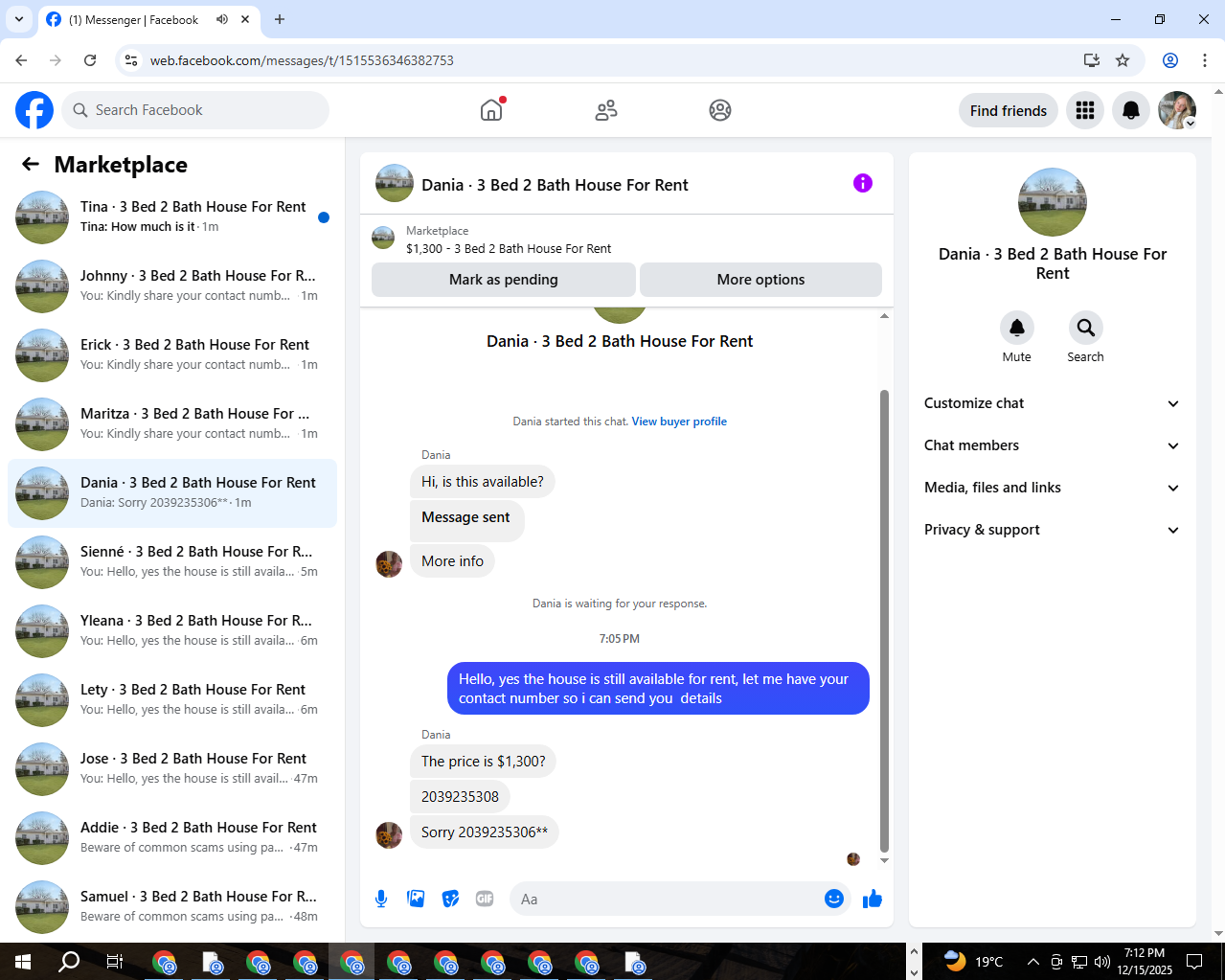
Task: Open Jose's conversation
Action: (x=172, y=769)
